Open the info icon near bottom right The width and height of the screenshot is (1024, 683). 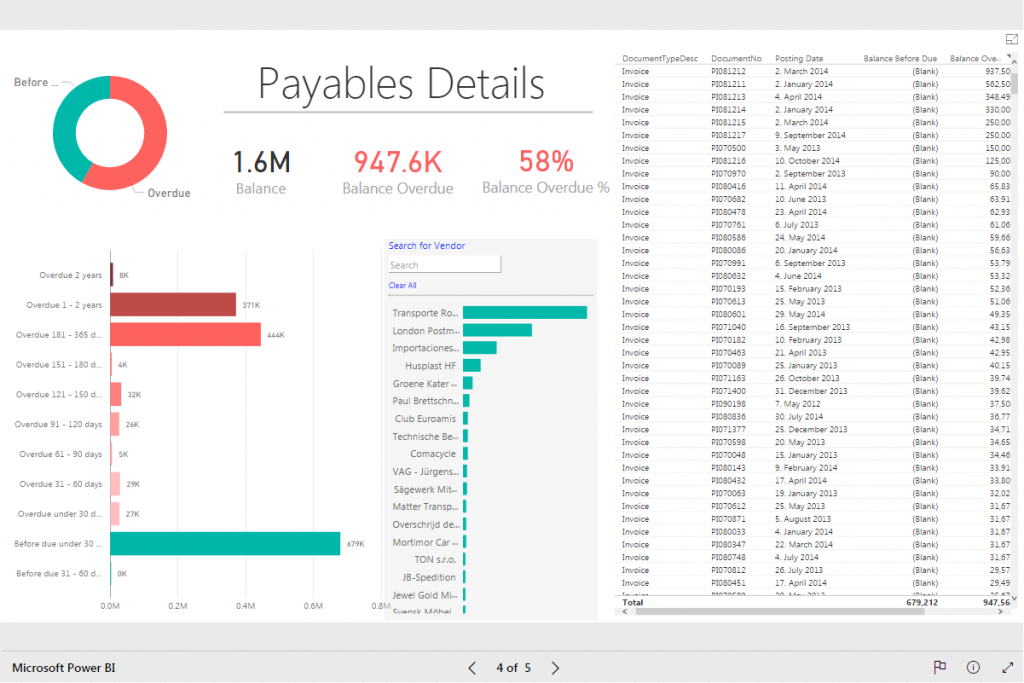pos(971,667)
